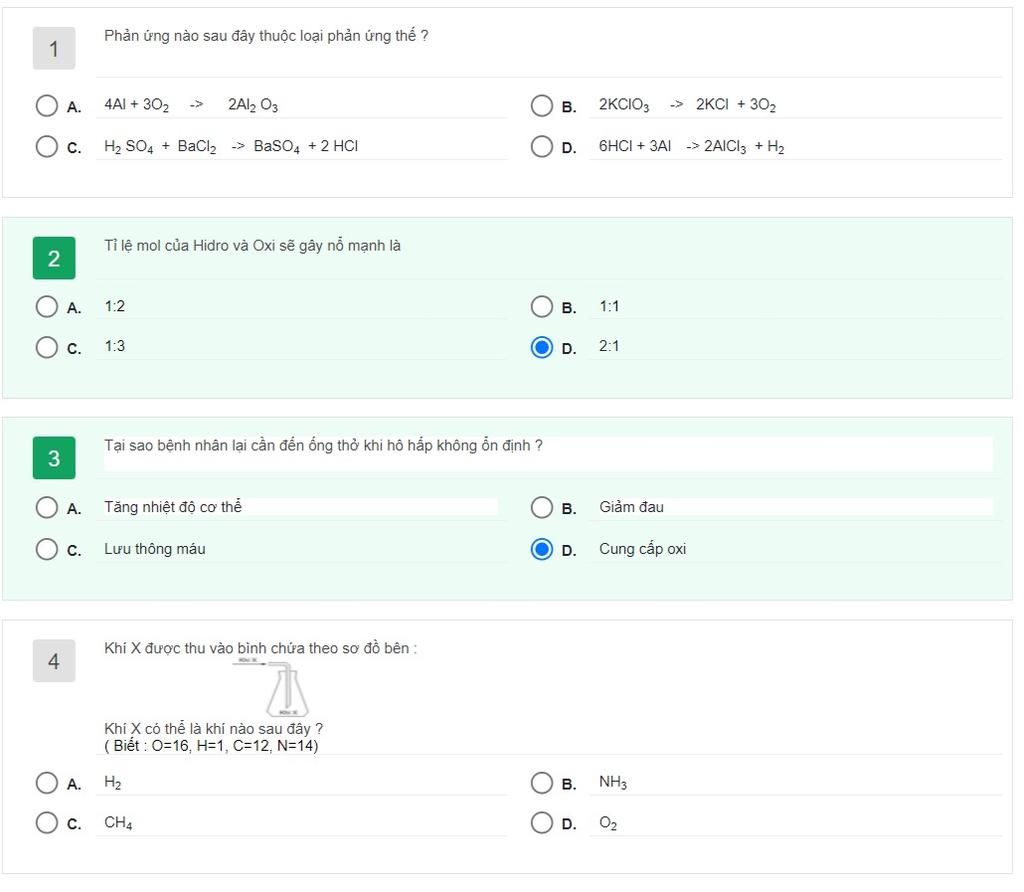Pick CH4 option C in question 4
Image resolution: width=1024 pixels, height=892 pixels.
click(46, 823)
